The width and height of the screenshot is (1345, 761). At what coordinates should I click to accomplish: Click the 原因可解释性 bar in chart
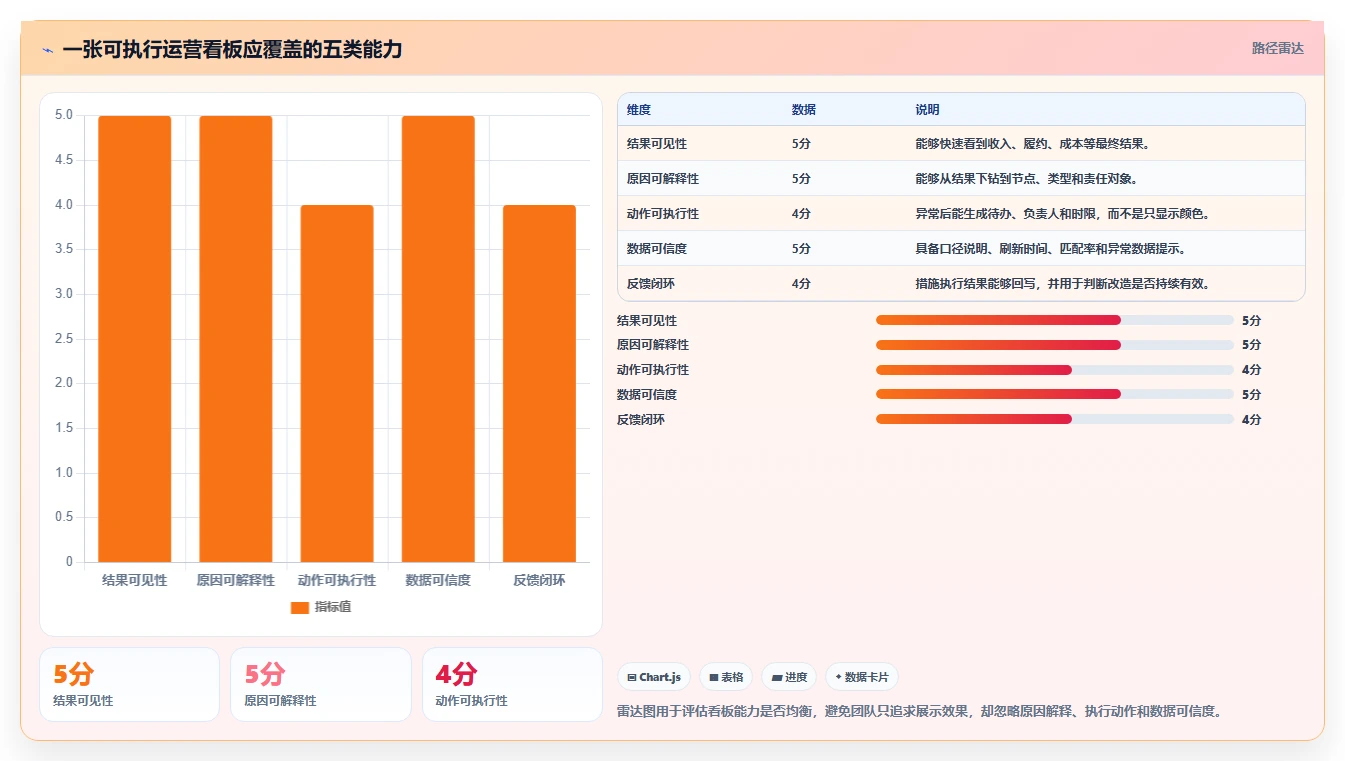click(x=236, y=339)
